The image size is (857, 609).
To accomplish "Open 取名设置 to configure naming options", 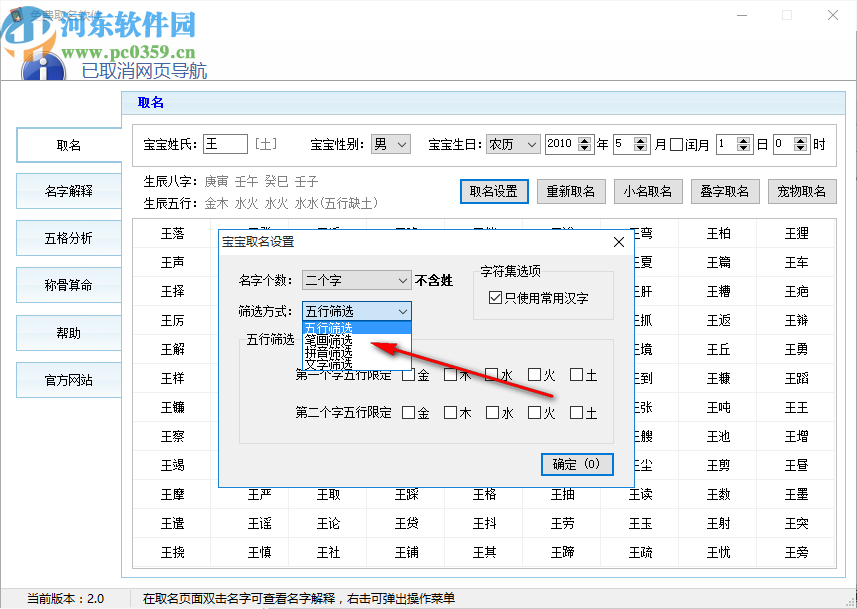I will coord(493,191).
